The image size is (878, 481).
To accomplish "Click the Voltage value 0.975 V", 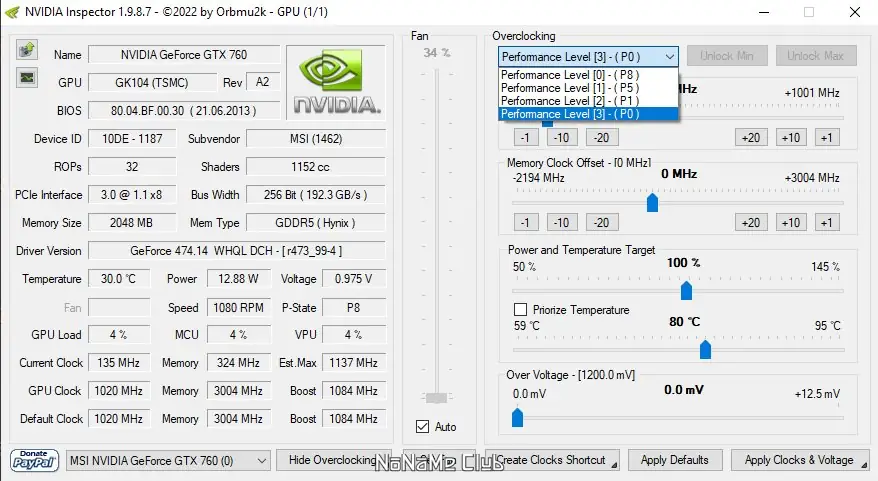I will point(353,279).
